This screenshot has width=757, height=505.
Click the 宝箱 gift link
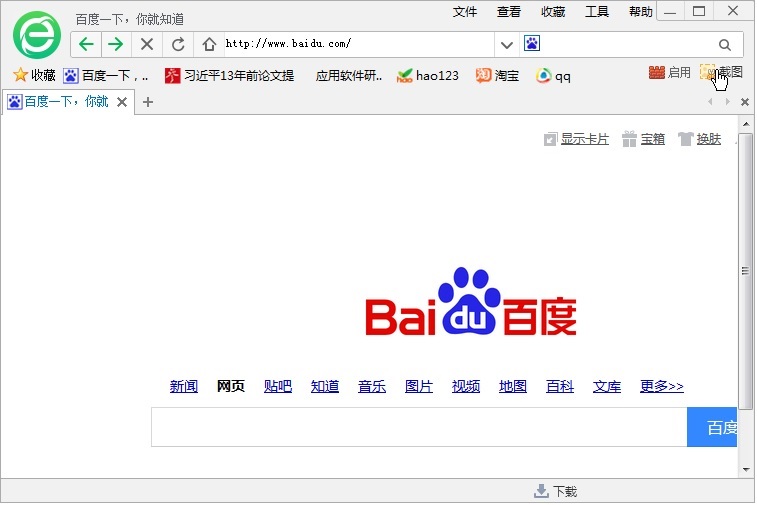pyautogui.click(x=644, y=140)
